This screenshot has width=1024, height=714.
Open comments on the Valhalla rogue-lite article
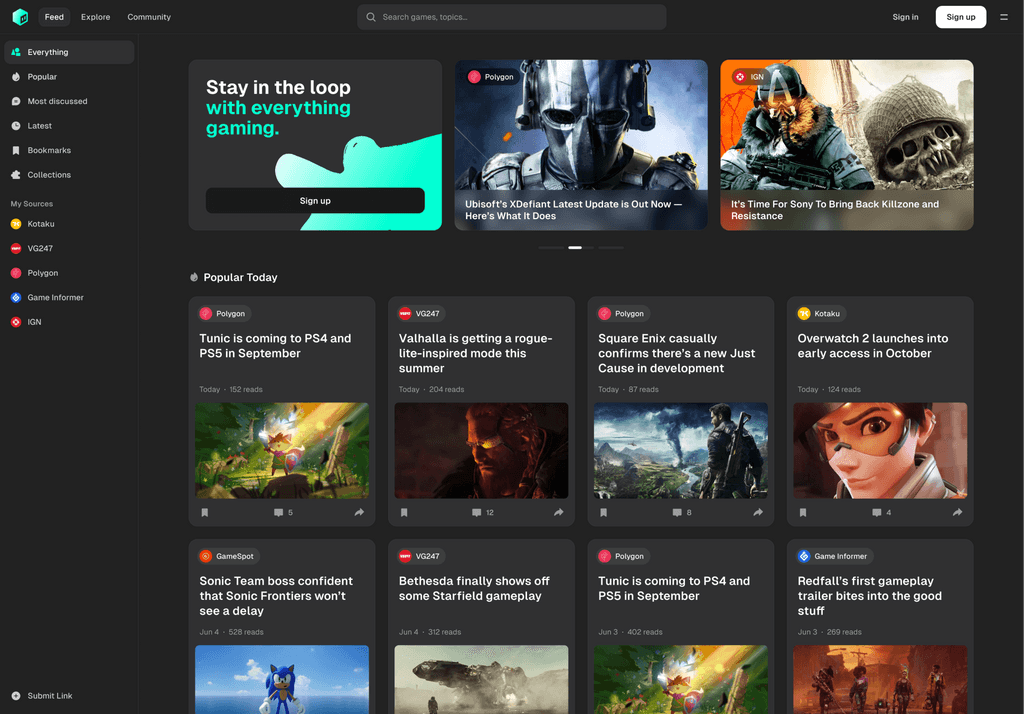[x=483, y=513]
